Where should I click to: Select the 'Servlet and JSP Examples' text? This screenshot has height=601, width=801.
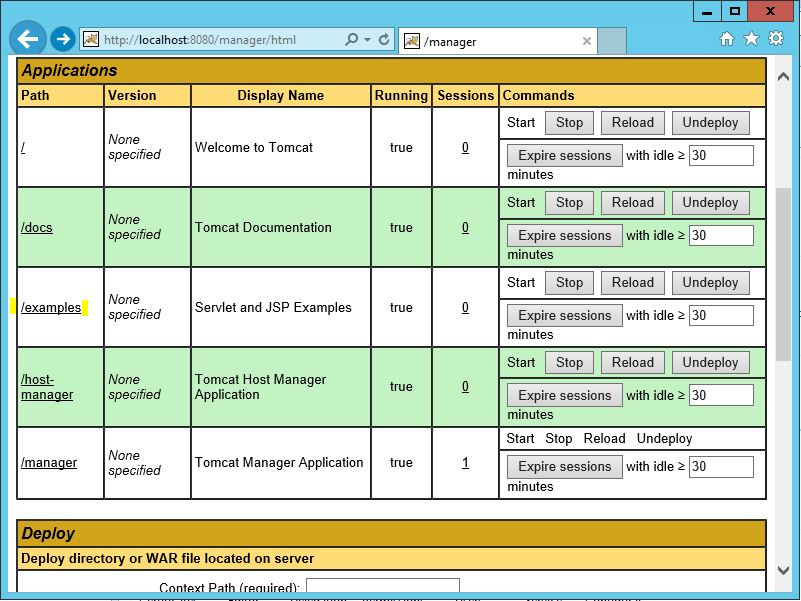pos(273,308)
